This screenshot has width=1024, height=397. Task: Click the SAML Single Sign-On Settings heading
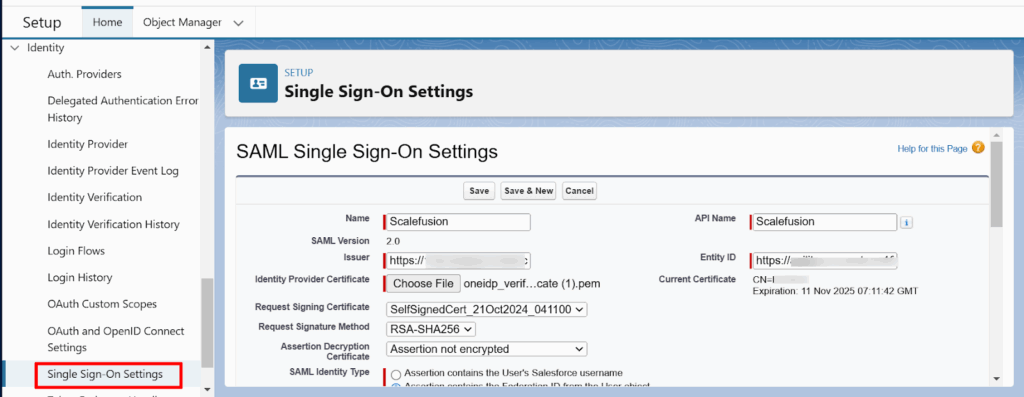(367, 151)
